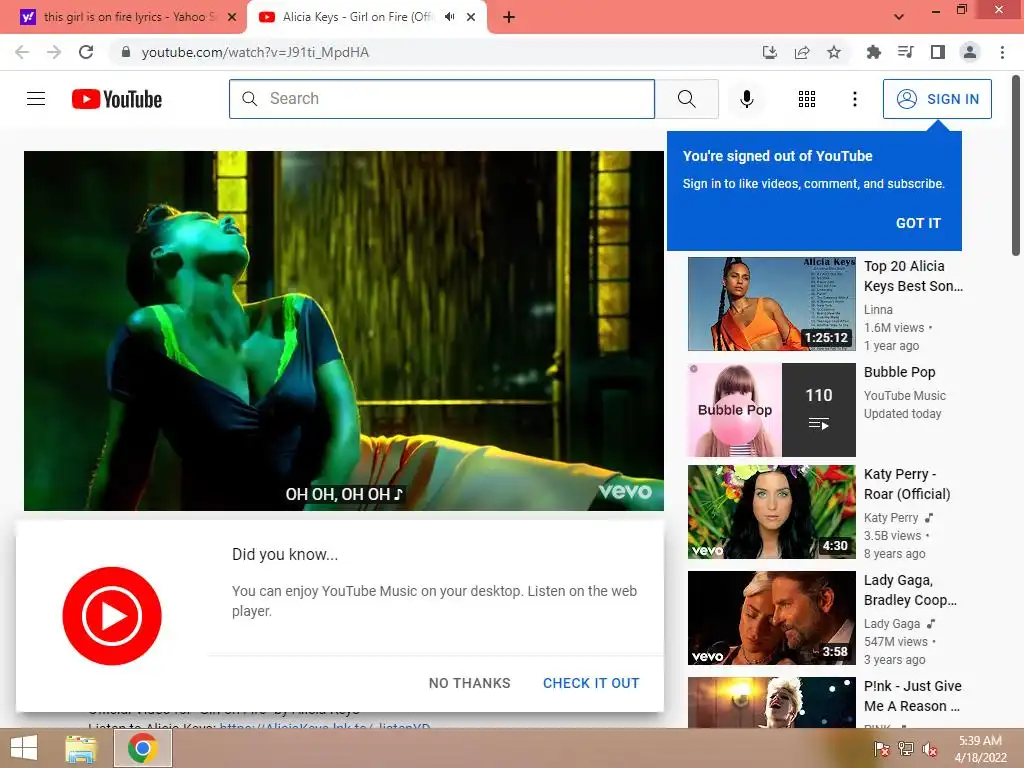Screen dimensions: 1024x768
Task: Share this page from the address bar
Action: 802,52
